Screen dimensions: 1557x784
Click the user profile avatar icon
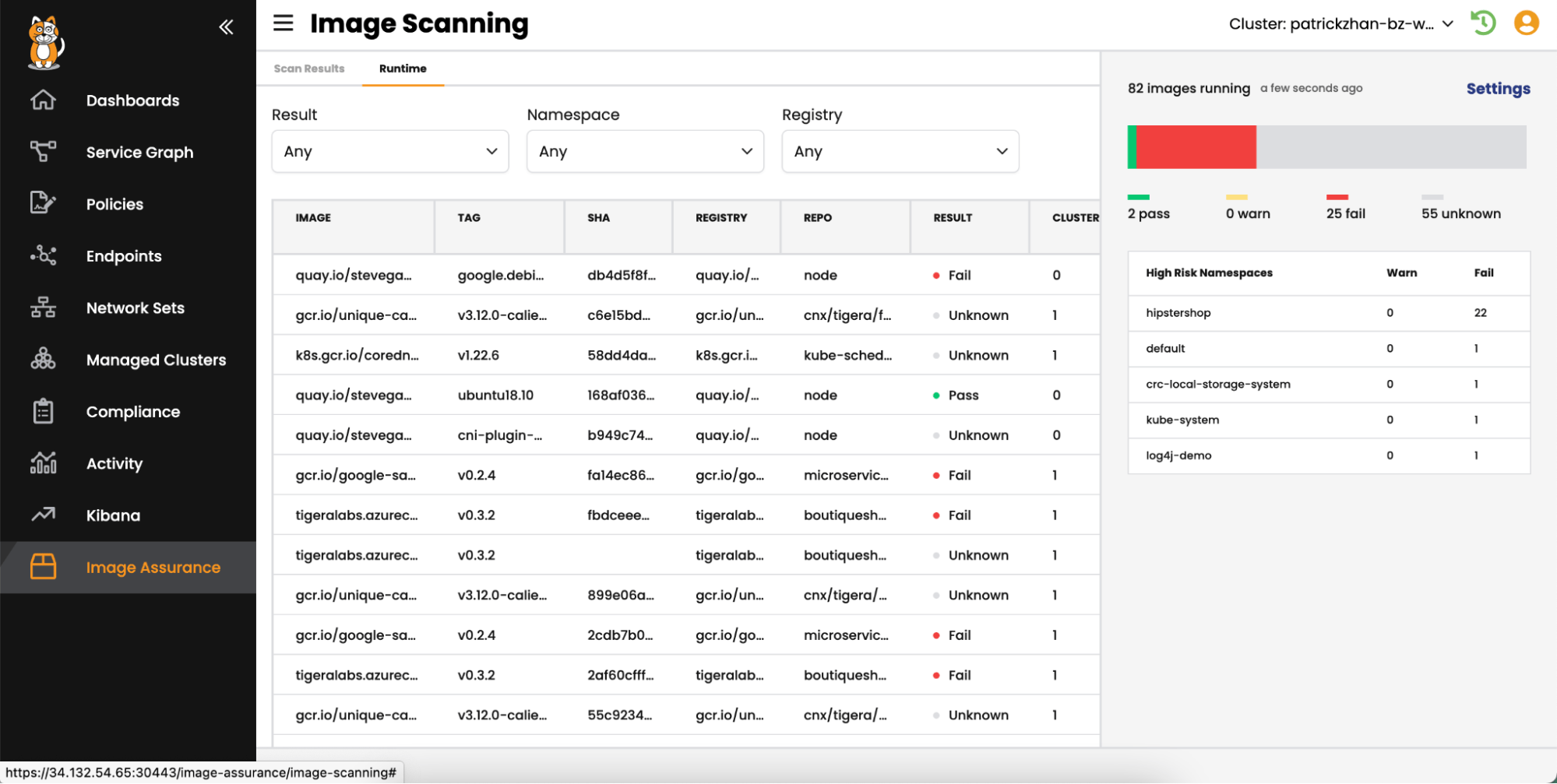pyautogui.click(x=1526, y=23)
